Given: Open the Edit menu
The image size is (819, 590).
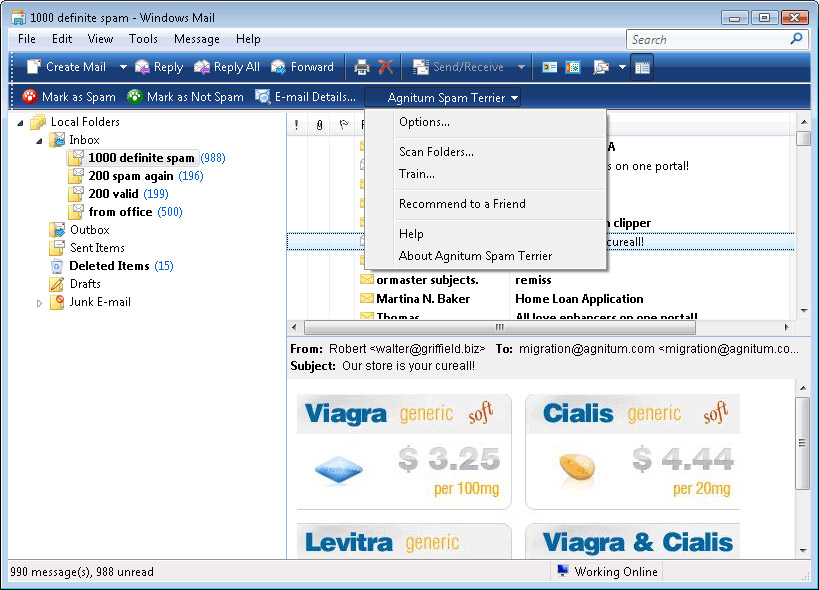Looking at the screenshot, I should [x=62, y=39].
